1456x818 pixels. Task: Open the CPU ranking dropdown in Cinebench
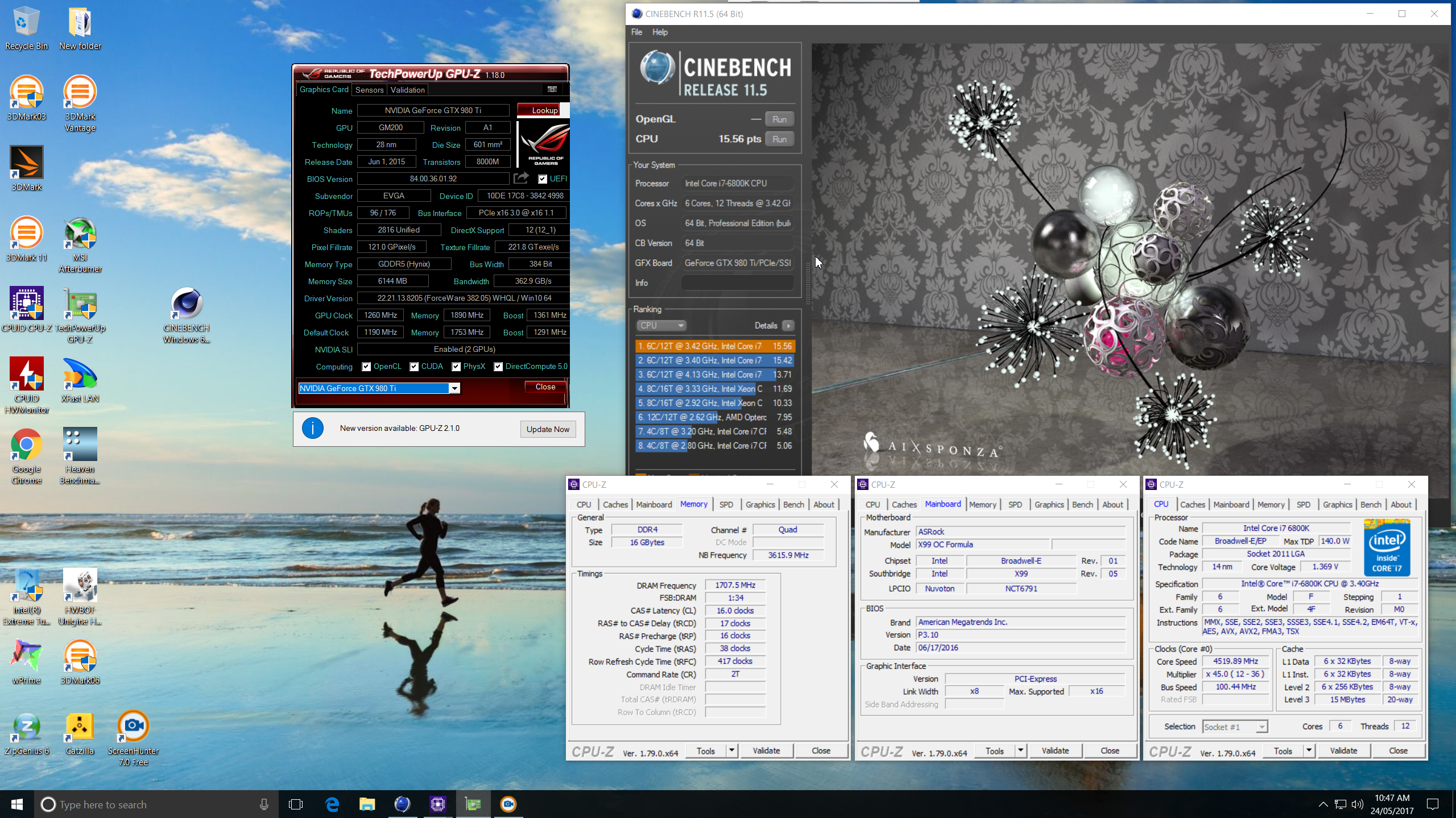(661, 325)
